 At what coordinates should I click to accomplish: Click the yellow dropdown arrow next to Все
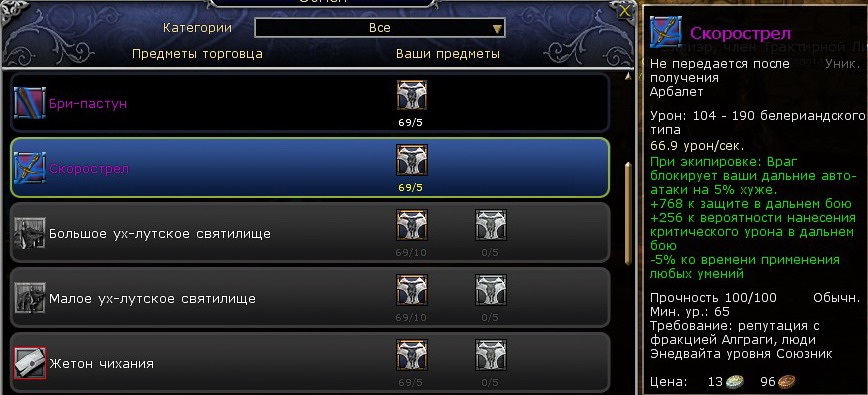(497, 29)
